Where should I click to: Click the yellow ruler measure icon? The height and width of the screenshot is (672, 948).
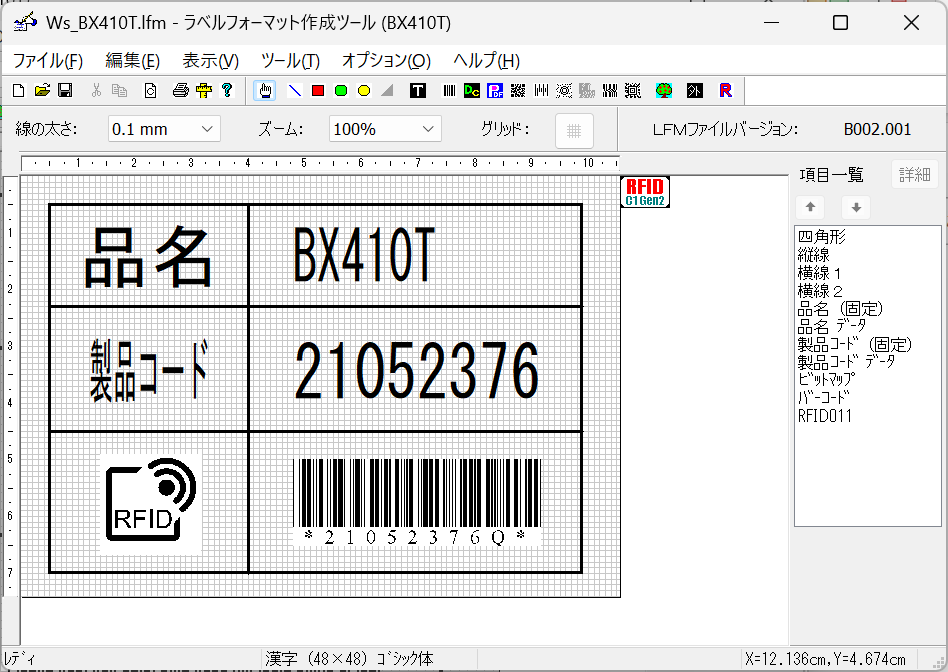click(x=204, y=91)
